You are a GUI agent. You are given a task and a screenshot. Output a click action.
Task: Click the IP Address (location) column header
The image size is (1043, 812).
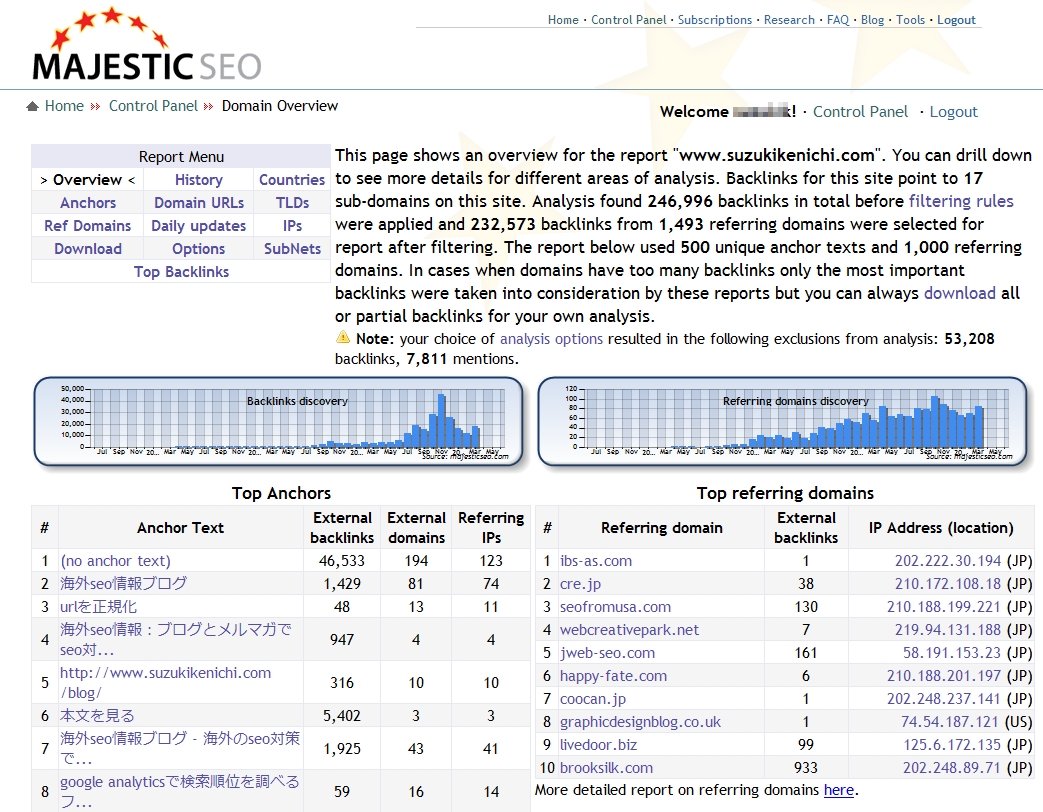pyautogui.click(x=941, y=528)
